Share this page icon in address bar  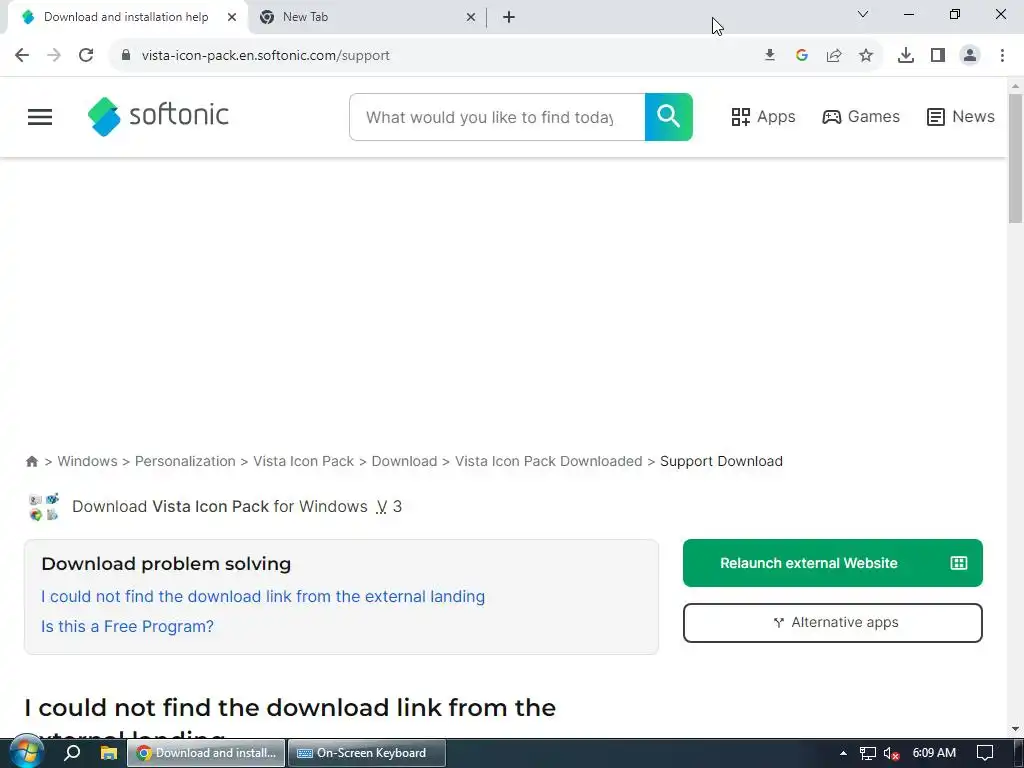tap(834, 56)
